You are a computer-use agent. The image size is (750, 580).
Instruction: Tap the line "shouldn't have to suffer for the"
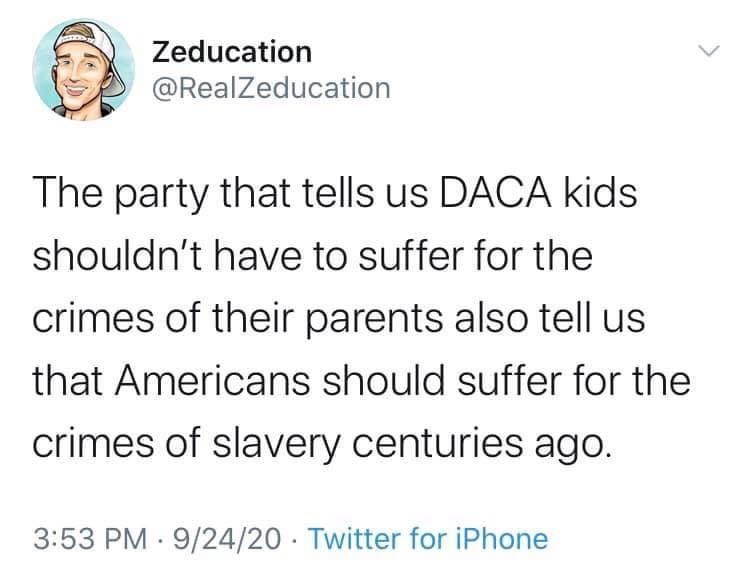click(x=313, y=255)
